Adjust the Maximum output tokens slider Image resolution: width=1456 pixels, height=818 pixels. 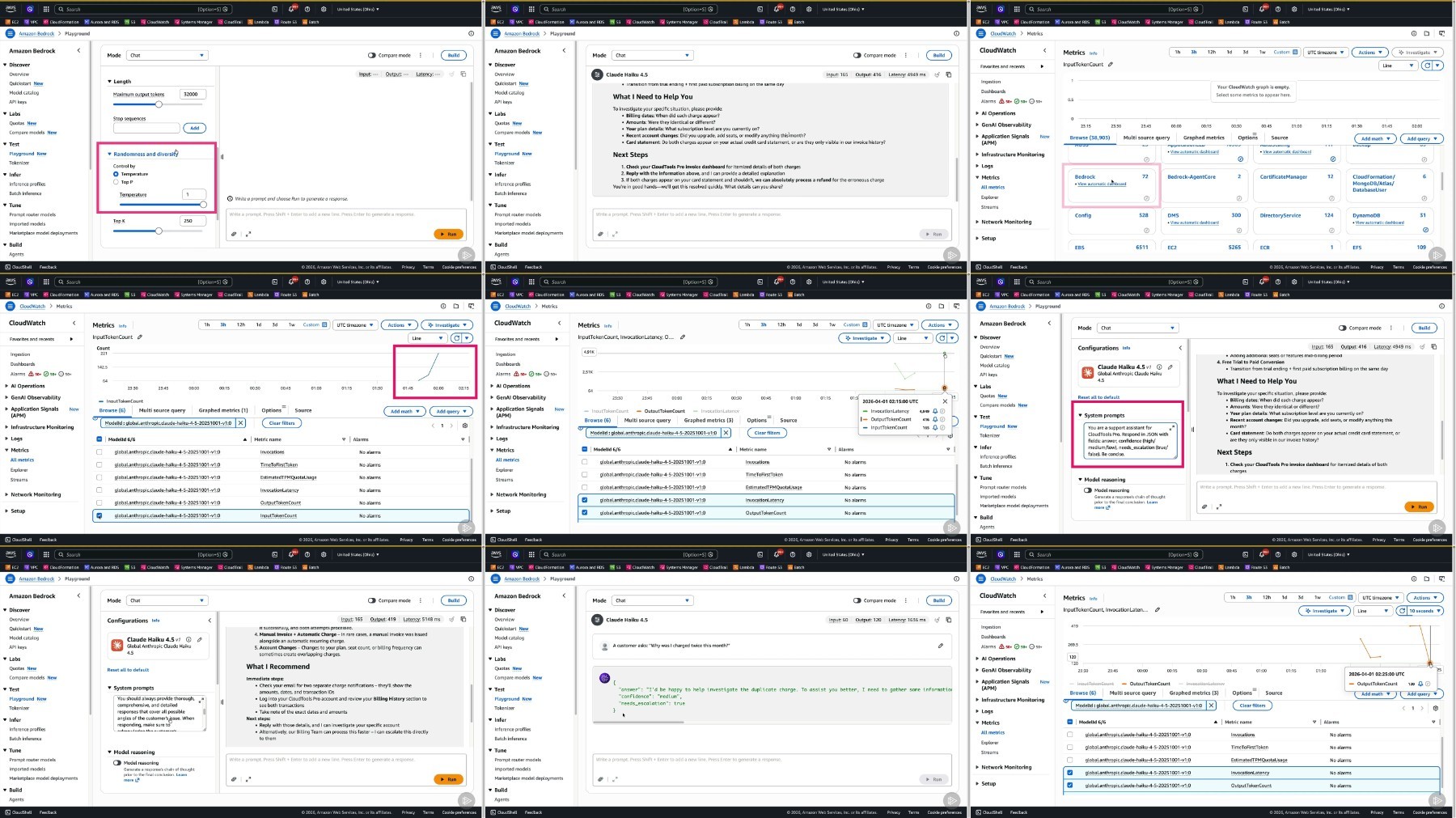pyautogui.click(x=159, y=104)
